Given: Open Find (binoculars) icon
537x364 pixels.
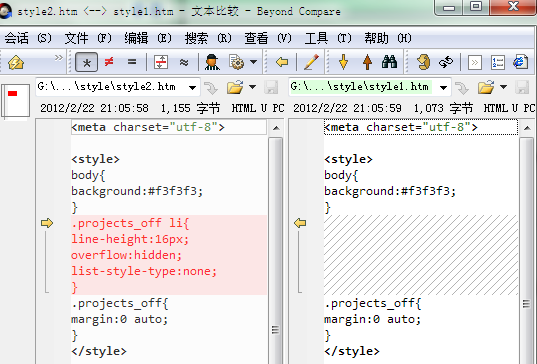Looking at the screenshot, I should [389, 62].
